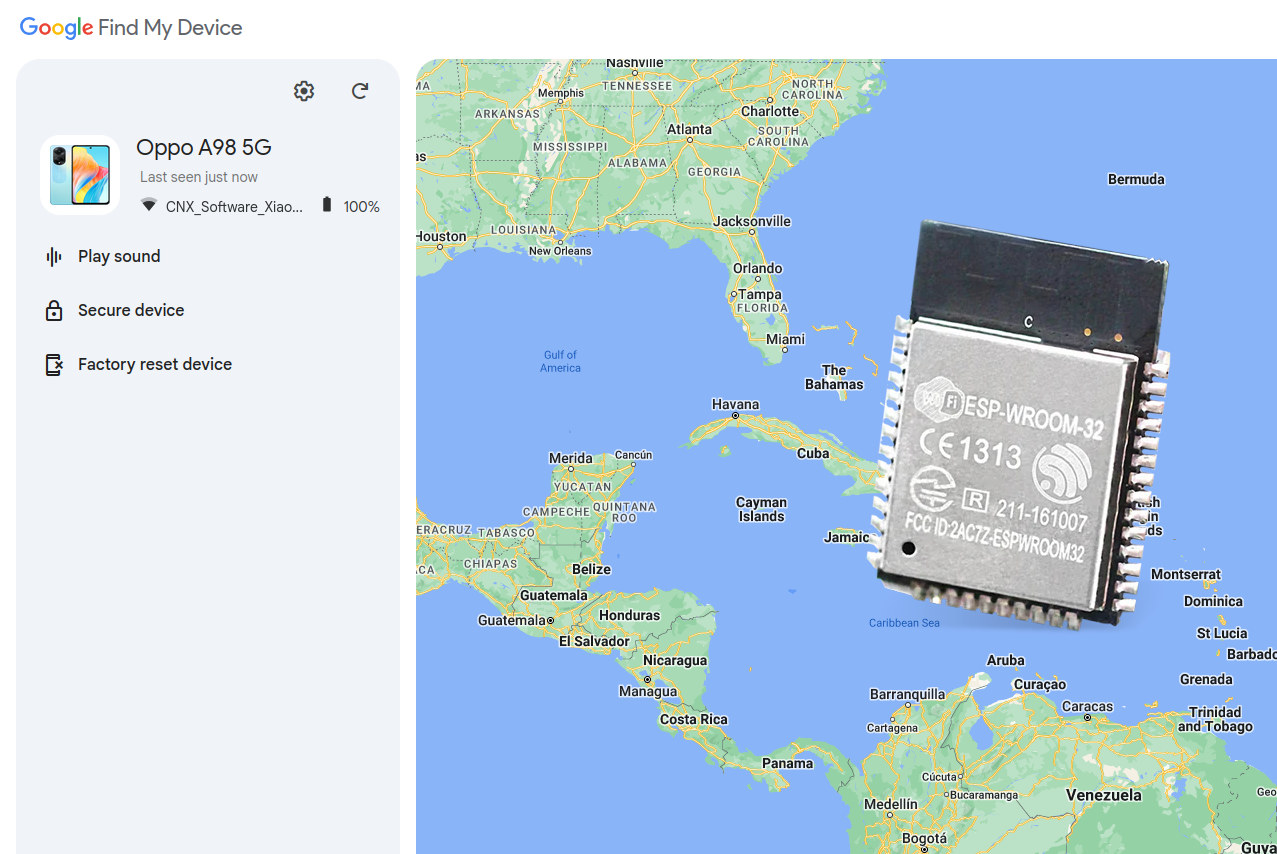Select Factory reset device
This screenshot has width=1277, height=854.
(155, 364)
